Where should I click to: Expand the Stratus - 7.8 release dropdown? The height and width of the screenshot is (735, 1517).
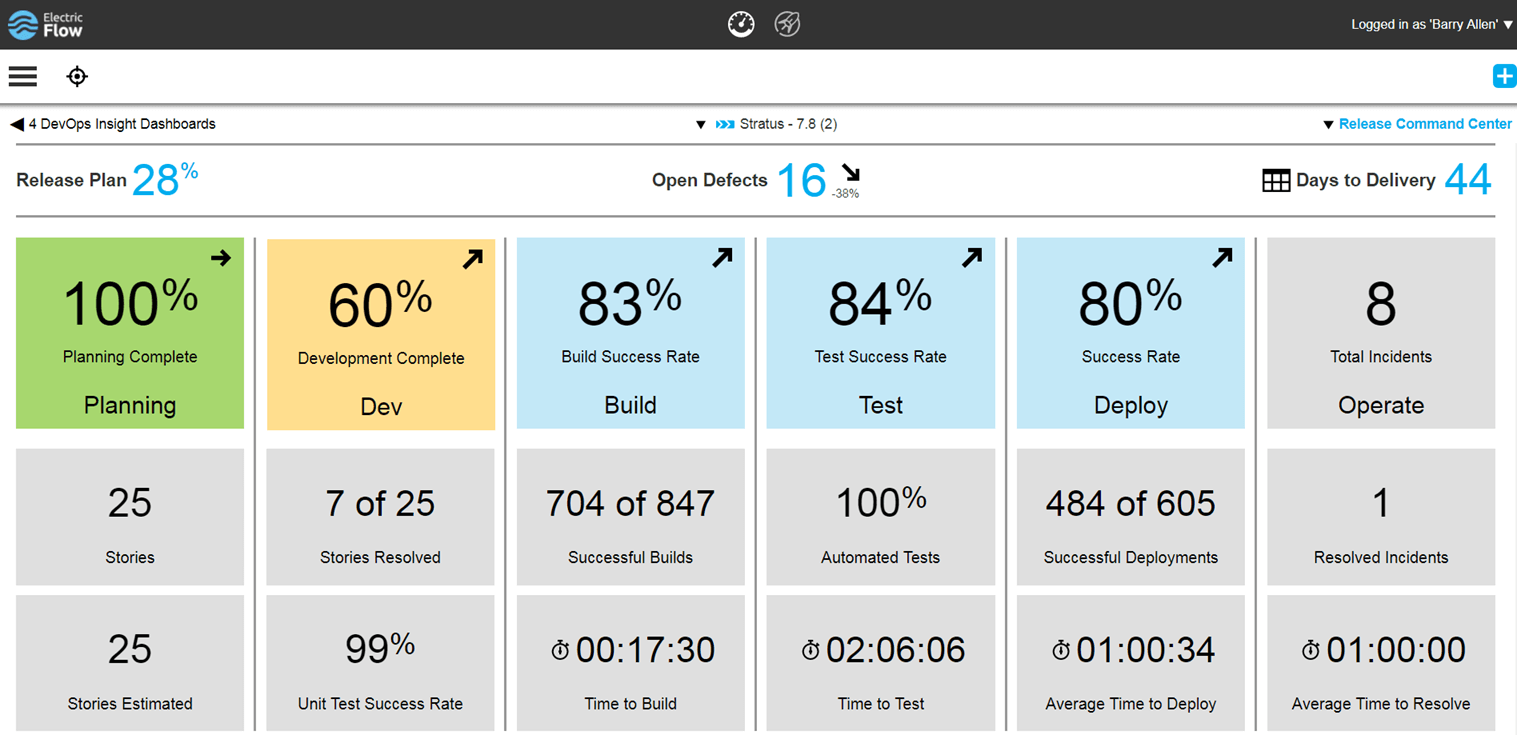coord(701,125)
